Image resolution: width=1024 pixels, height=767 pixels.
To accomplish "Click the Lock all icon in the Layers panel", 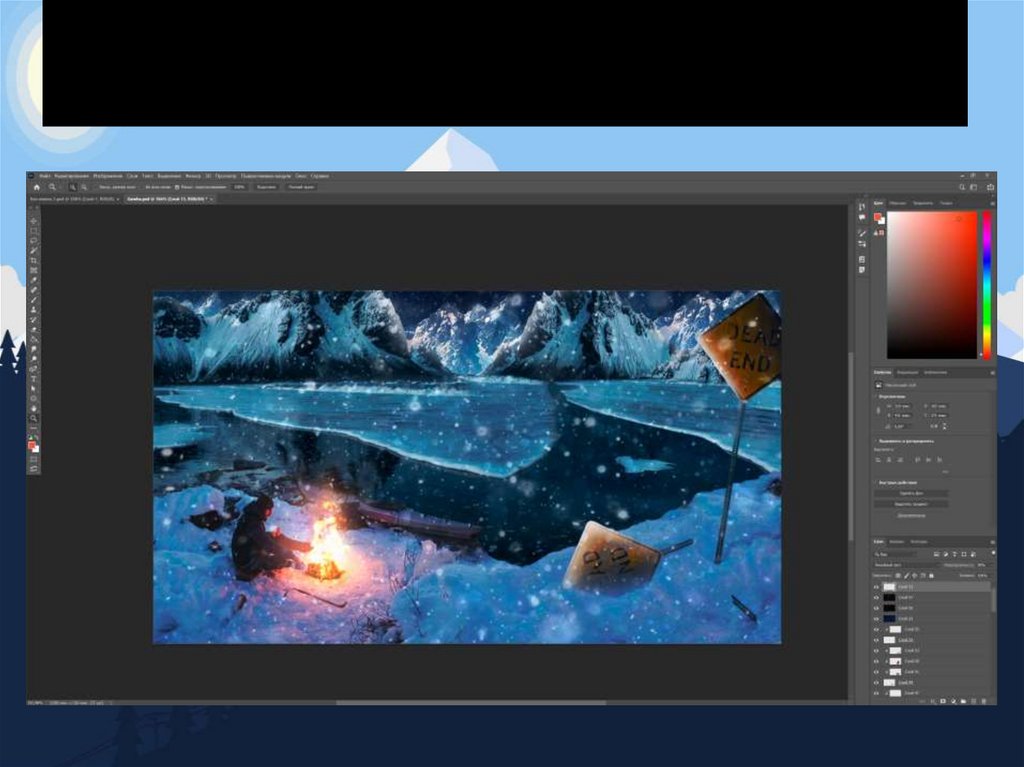I will coord(931,576).
